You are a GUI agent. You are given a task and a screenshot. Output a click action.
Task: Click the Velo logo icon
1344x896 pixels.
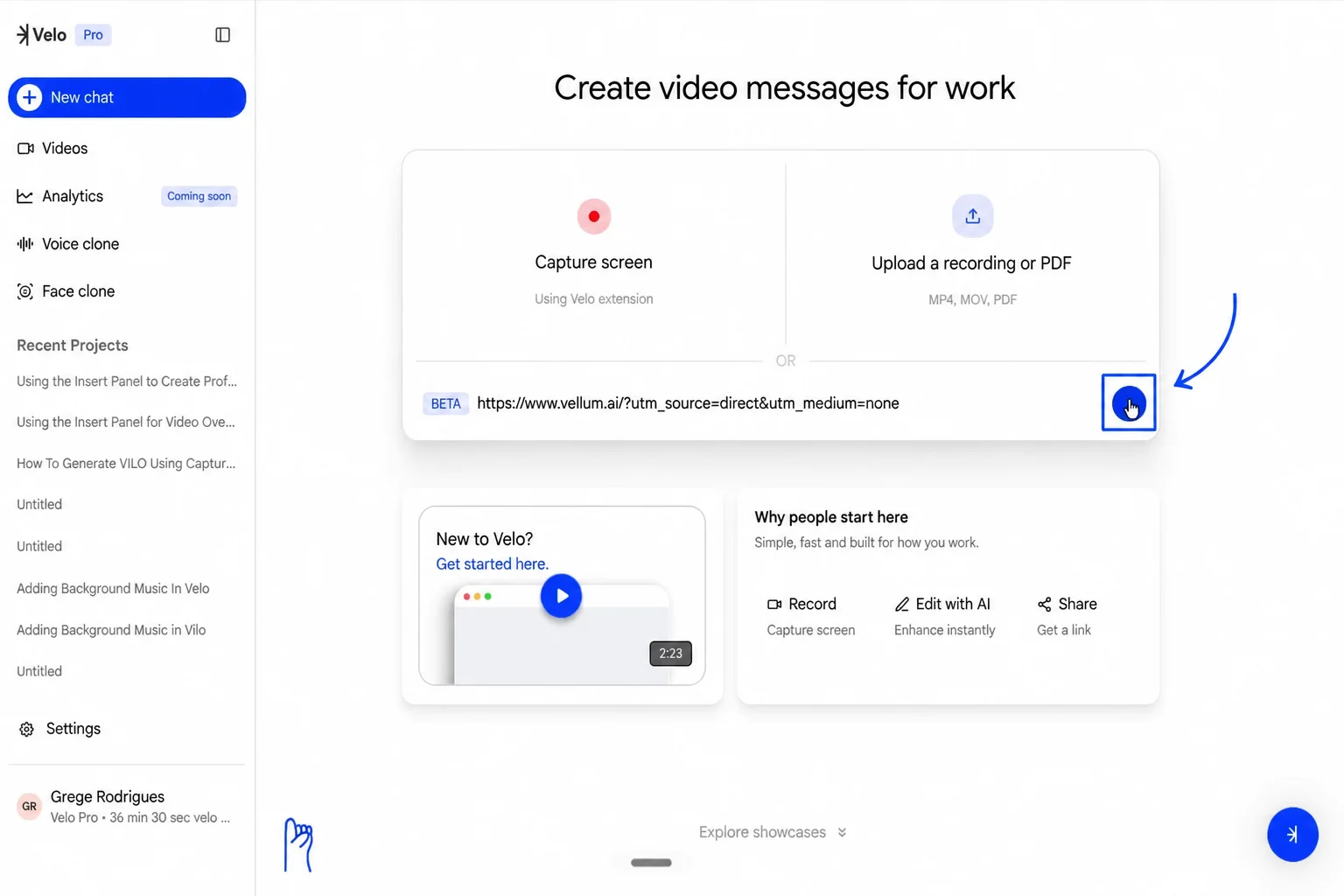pyautogui.click(x=23, y=35)
